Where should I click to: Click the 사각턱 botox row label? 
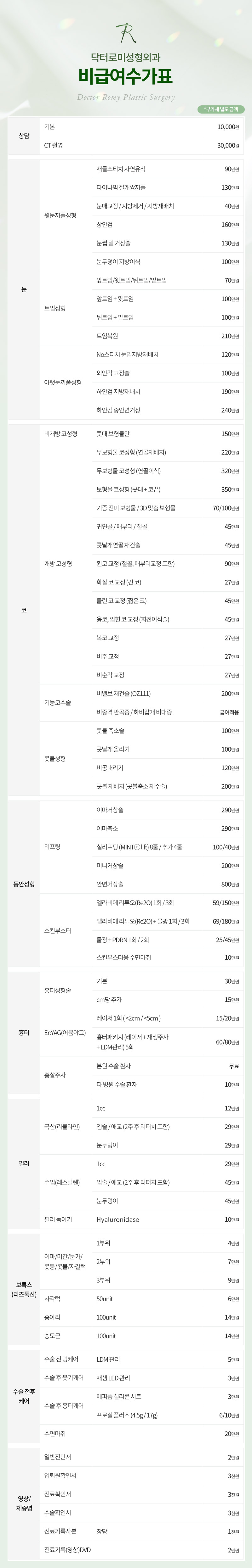[x=52, y=1298]
